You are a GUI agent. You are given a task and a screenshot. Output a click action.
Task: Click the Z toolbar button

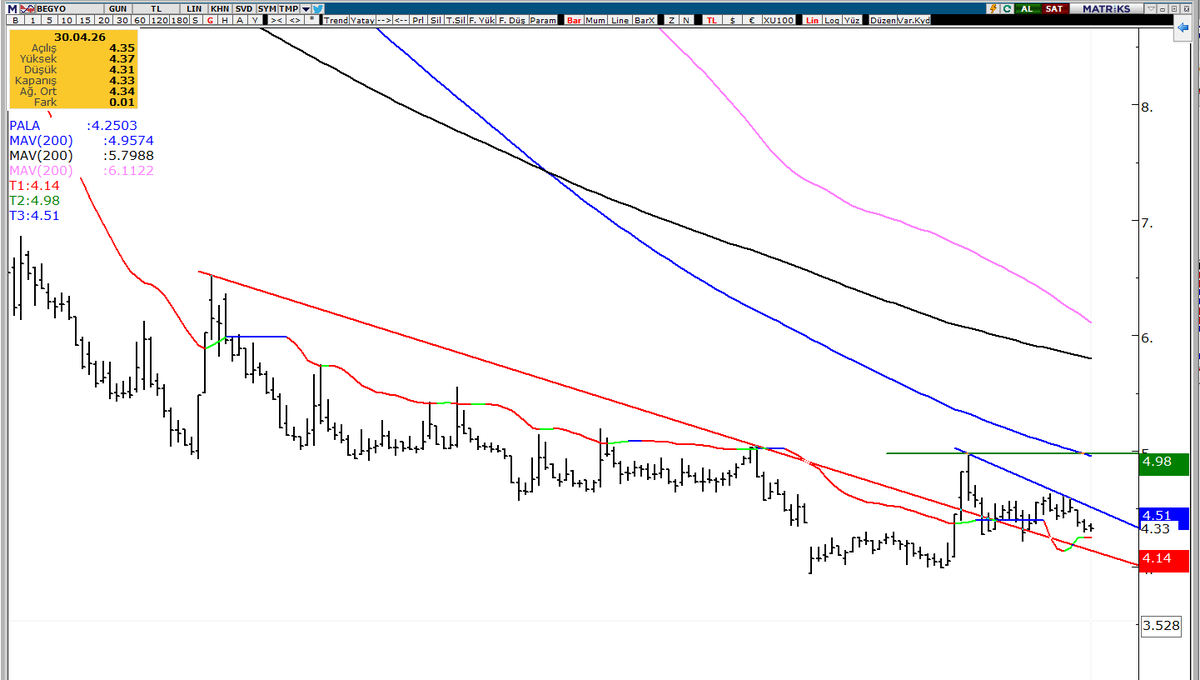672,20
